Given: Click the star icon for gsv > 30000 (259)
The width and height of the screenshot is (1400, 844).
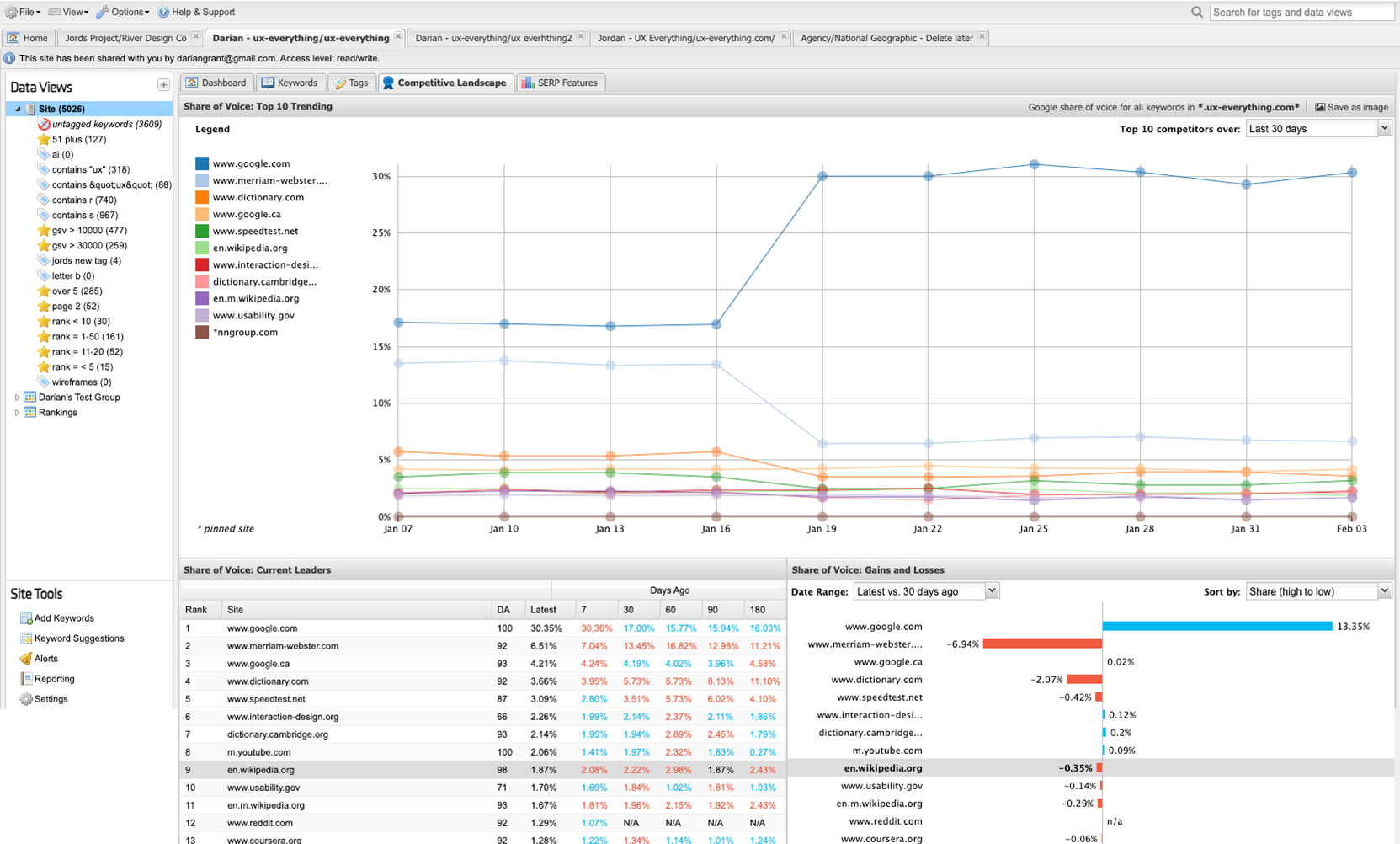Looking at the screenshot, I should point(44,245).
